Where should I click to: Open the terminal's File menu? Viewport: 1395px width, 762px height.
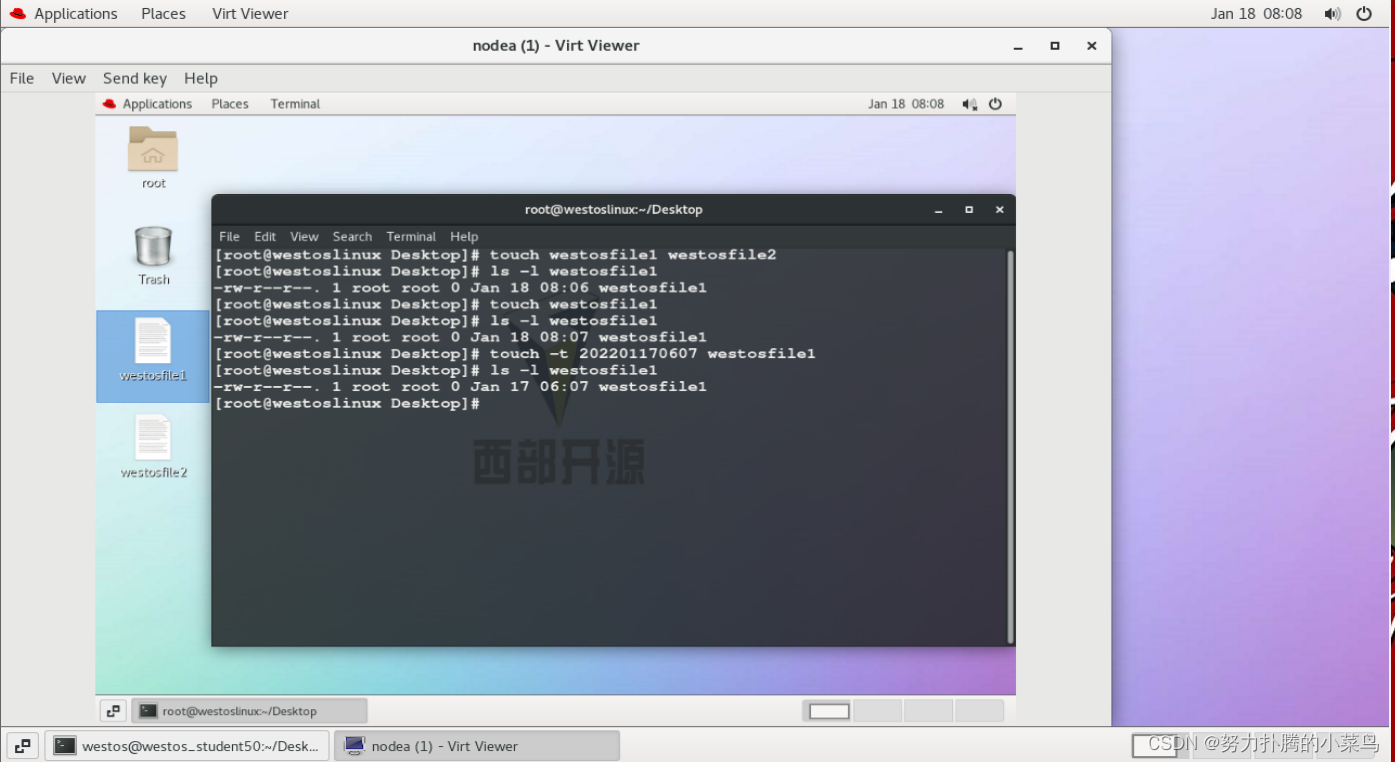(229, 237)
